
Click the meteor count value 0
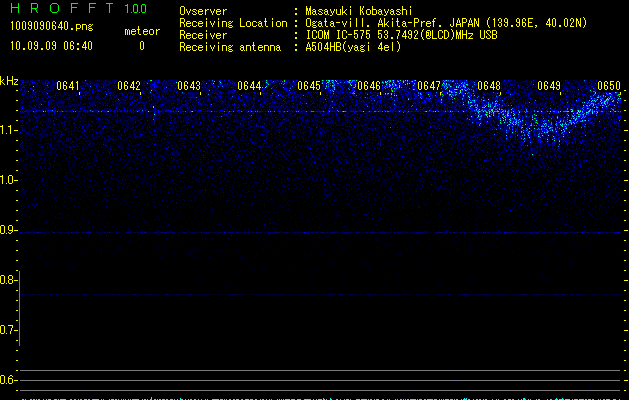pyautogui.click(x=142, y=46)
